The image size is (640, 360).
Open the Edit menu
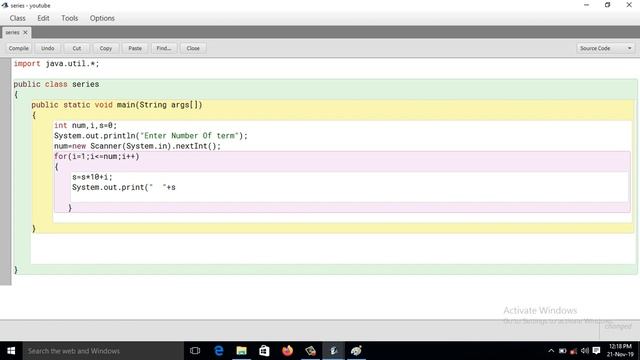[43, 18]
